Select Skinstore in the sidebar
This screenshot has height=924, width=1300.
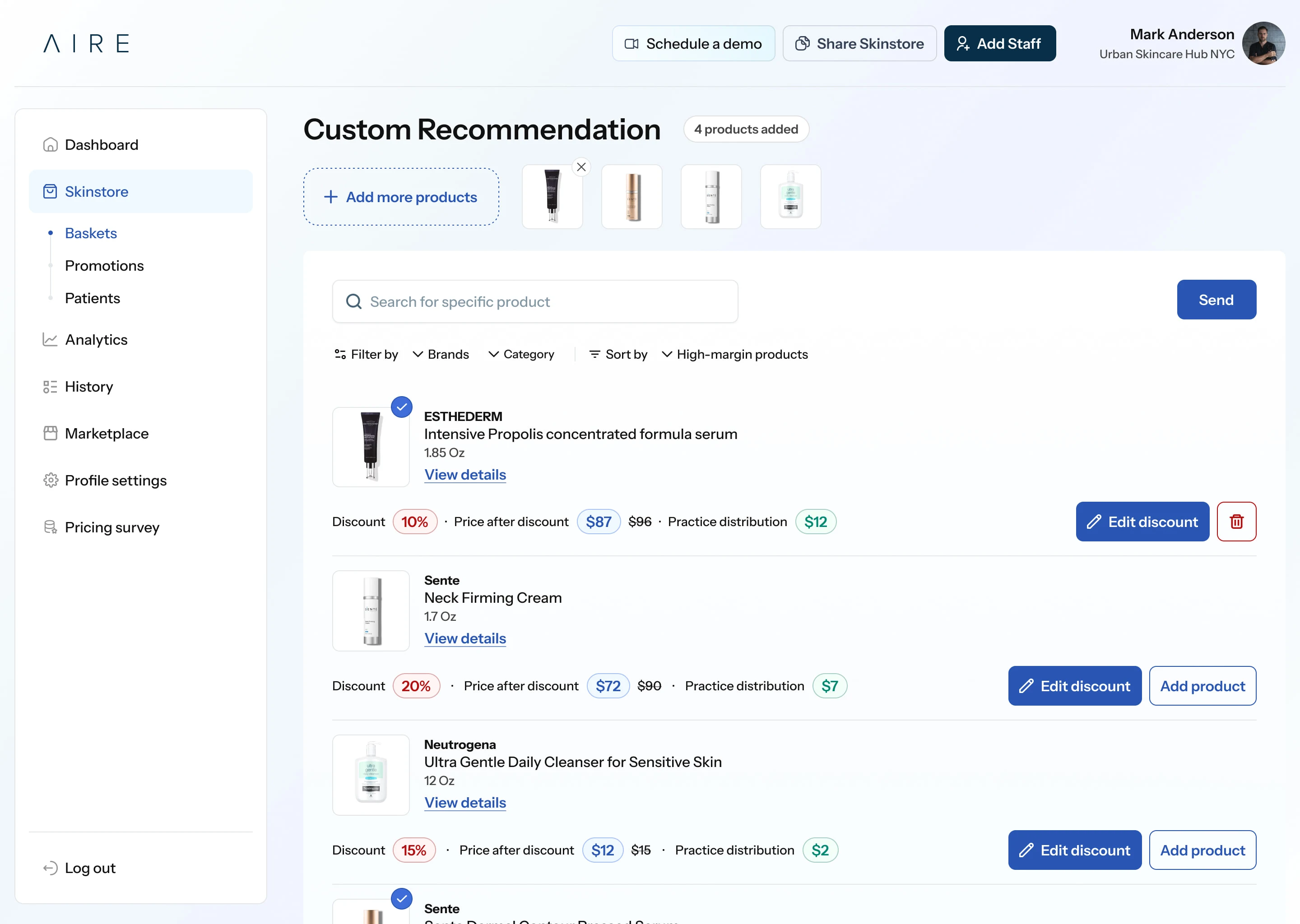click(140, 191)
